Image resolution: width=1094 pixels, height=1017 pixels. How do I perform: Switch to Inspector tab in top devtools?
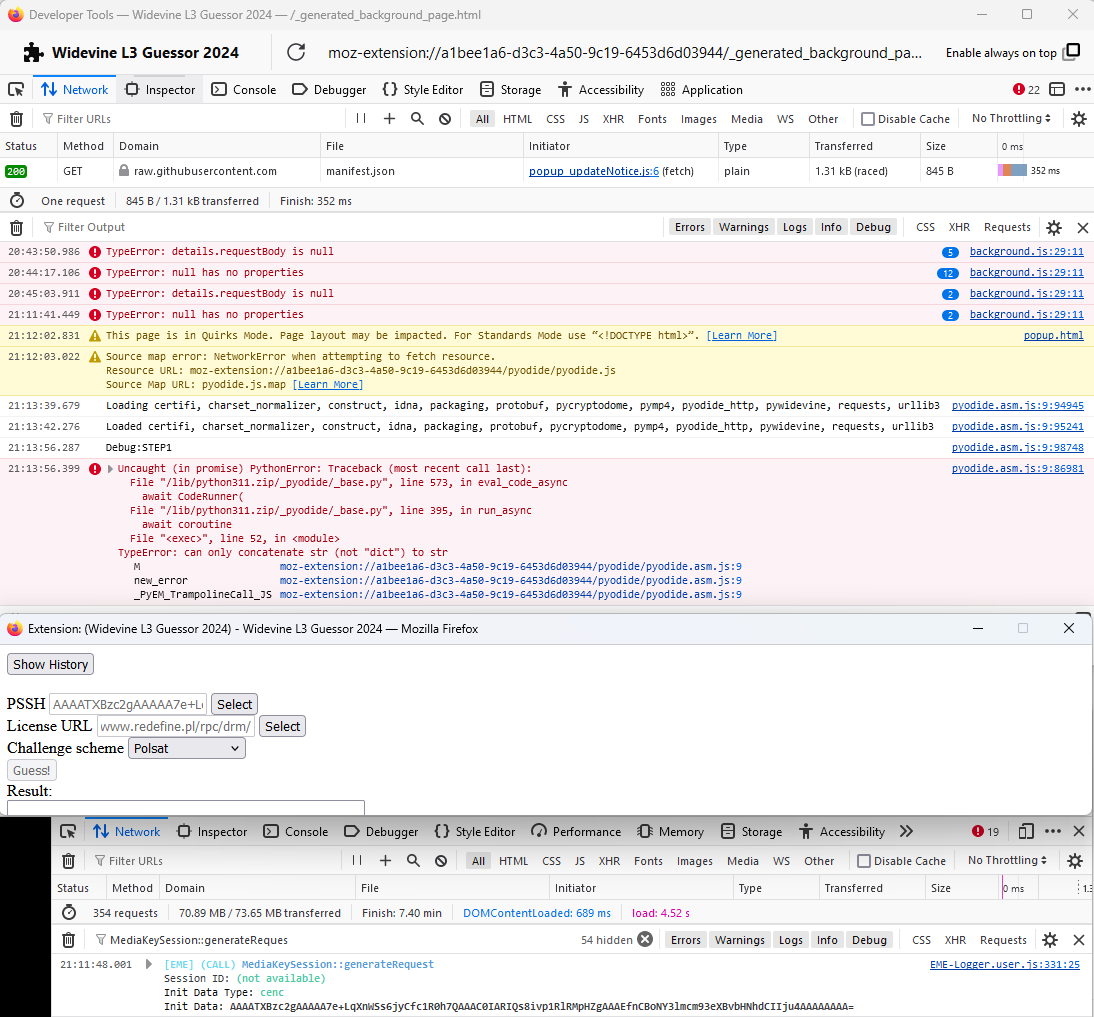160,89
